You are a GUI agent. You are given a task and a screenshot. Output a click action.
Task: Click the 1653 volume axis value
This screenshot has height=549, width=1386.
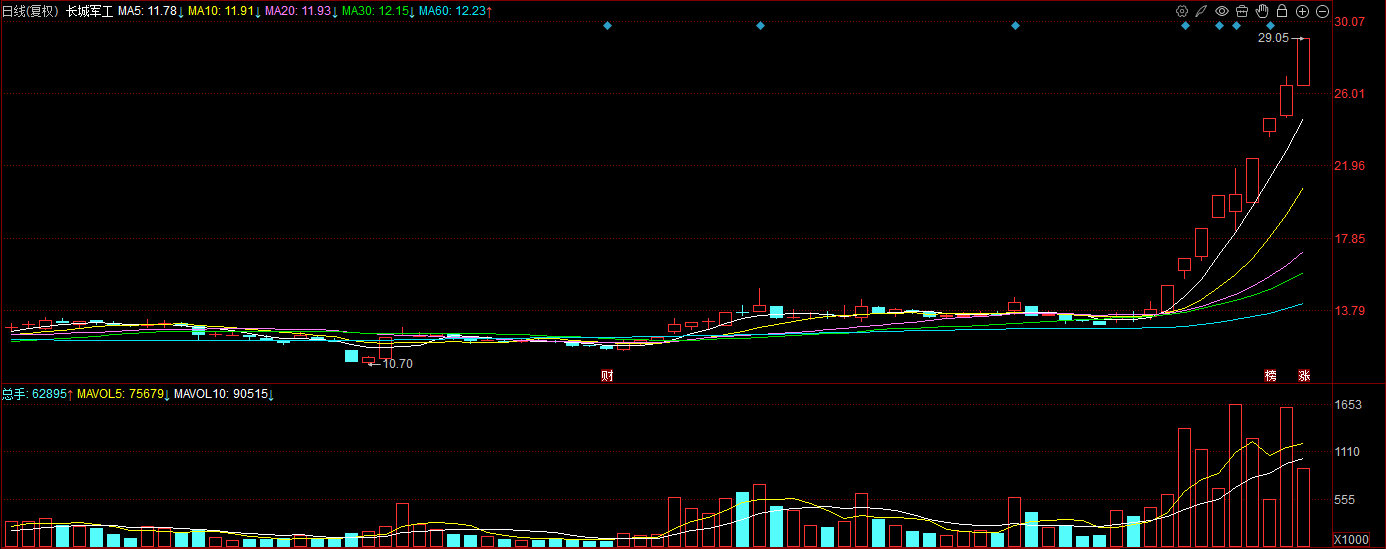click(1350, 405)
